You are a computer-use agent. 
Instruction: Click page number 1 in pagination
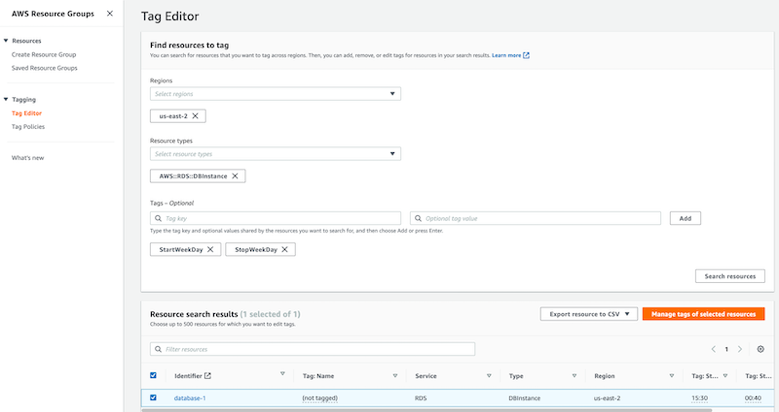(726, 349)
